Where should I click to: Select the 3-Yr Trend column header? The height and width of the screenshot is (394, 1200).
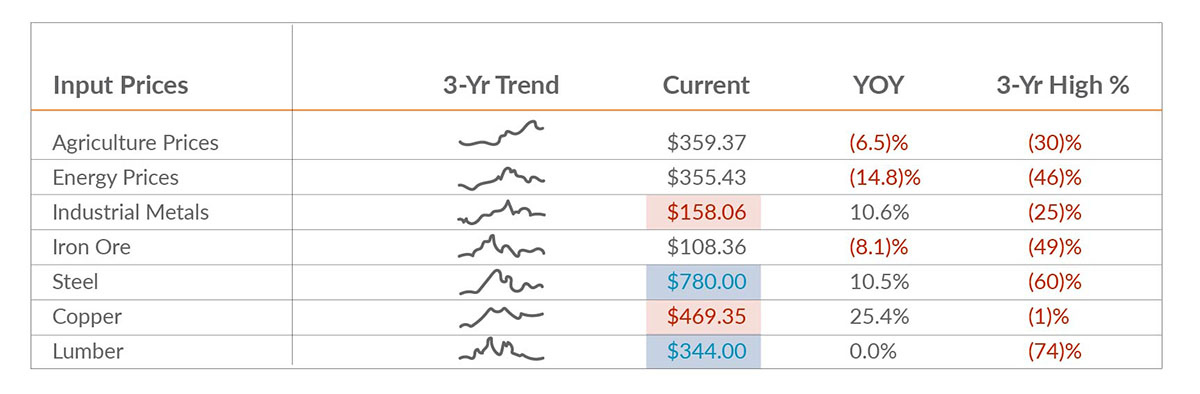pyautogui.click(x=501, y=85)
